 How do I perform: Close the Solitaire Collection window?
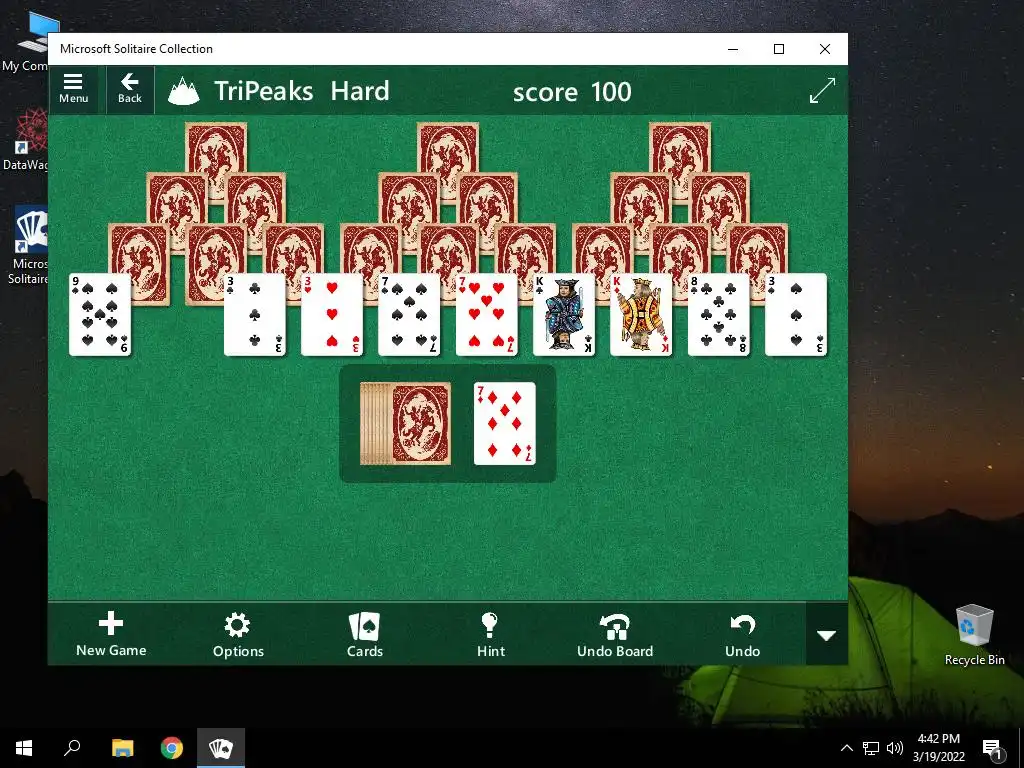(825, 49)
